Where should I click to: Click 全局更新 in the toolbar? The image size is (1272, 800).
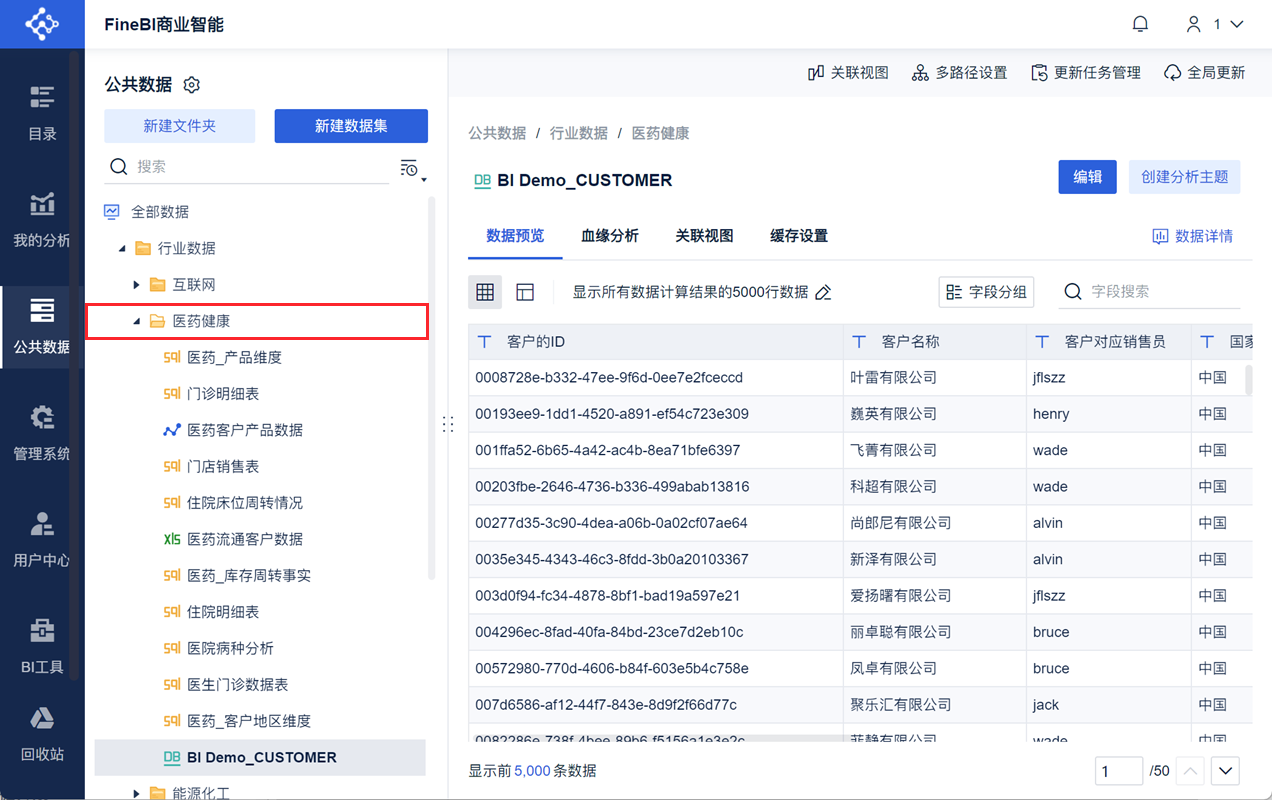click(1205, 73)
